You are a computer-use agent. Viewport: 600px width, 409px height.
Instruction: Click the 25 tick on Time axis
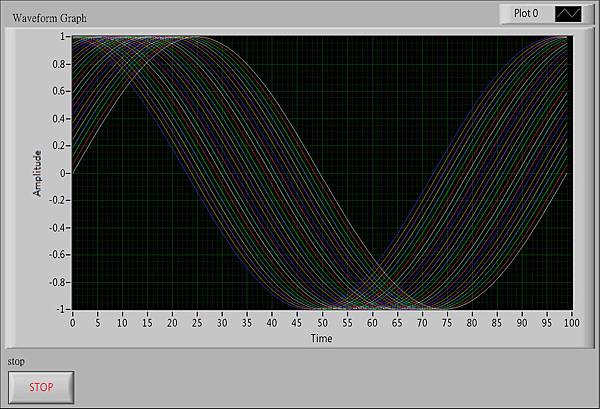(x=197, y=323)
